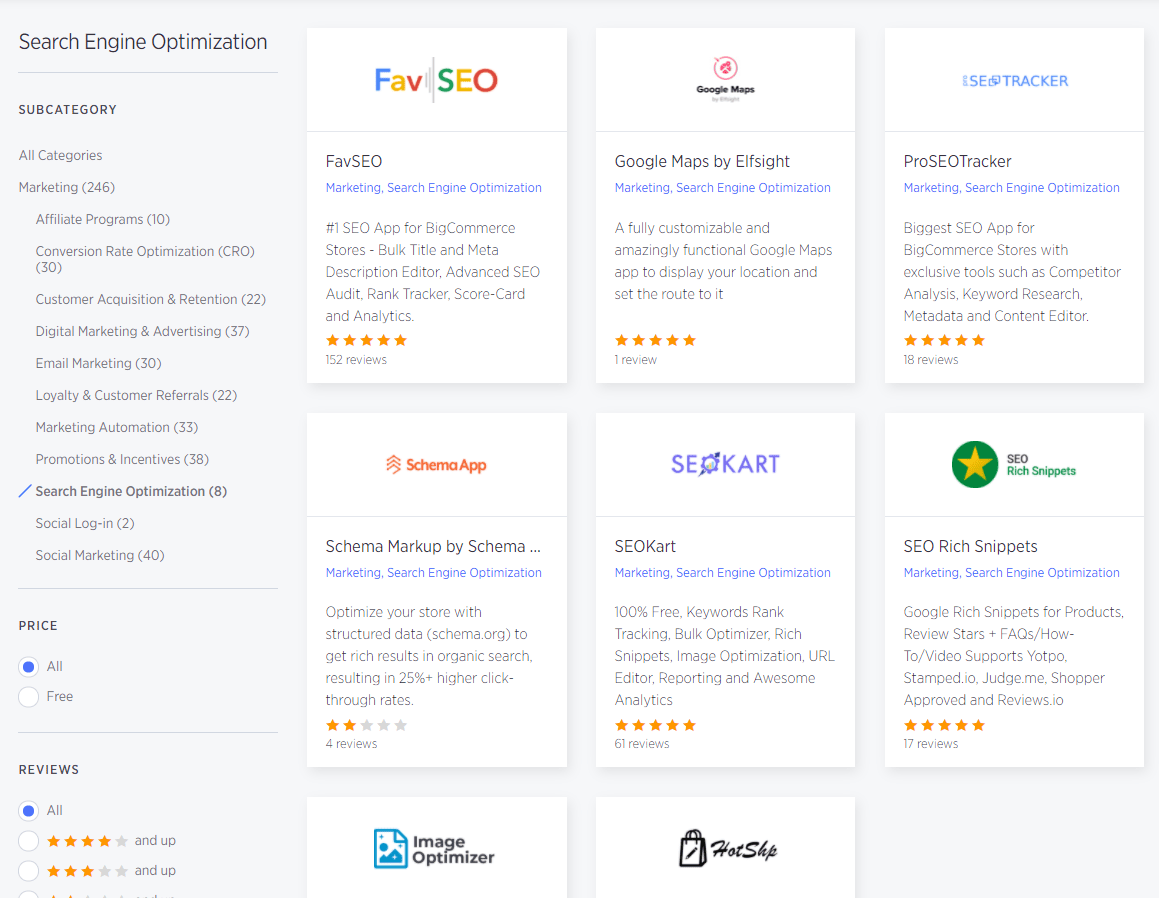Screen dimensions: 1159x898
Task: Open the Image Optimizer logo
Action: click(434, 848)
